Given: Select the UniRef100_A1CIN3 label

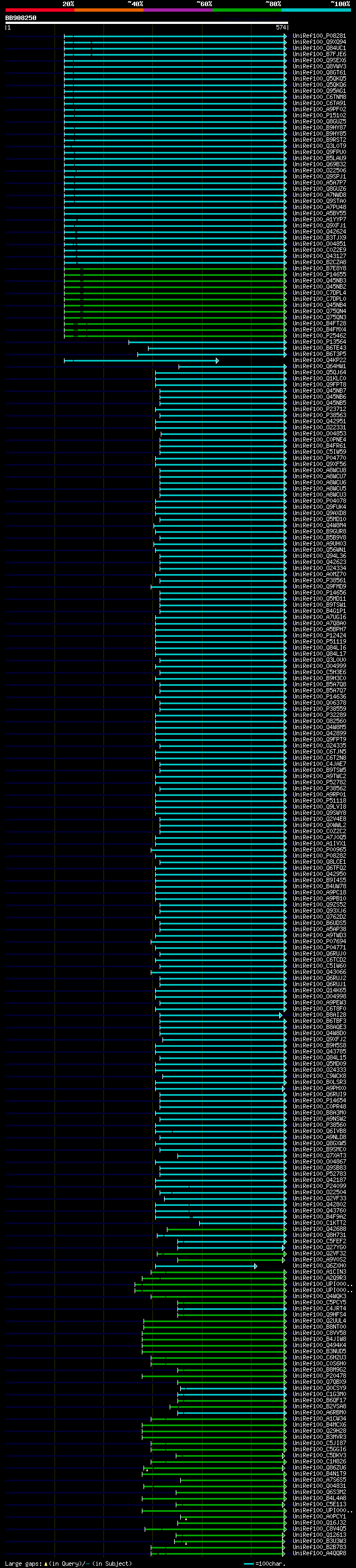Looking at the screenshot, I should (x=319, y=1272).
